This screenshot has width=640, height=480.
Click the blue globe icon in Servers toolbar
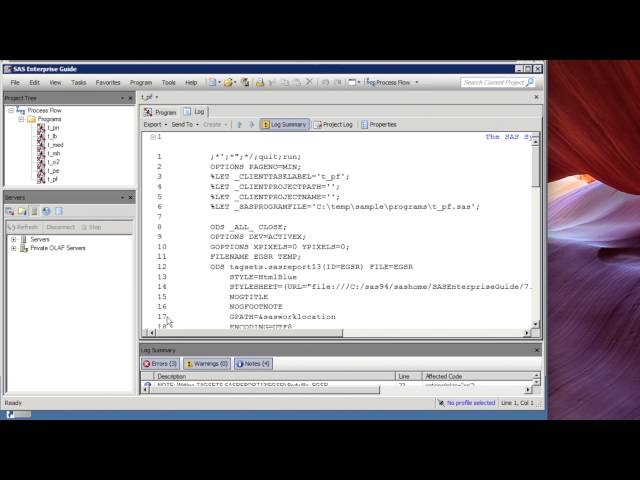(46, 211)
